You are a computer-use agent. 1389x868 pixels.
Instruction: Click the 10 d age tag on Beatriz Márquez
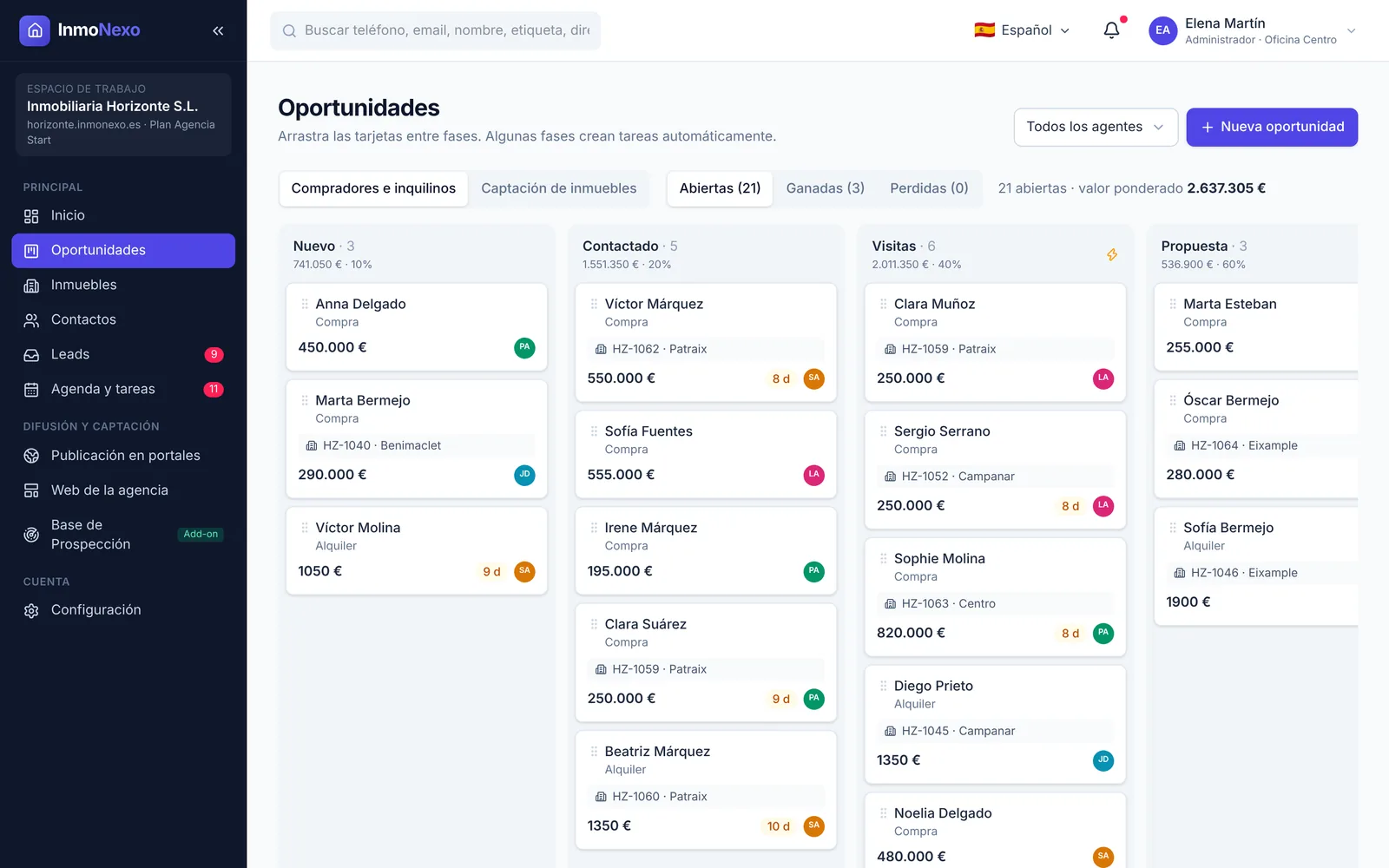tap(779, 826)
